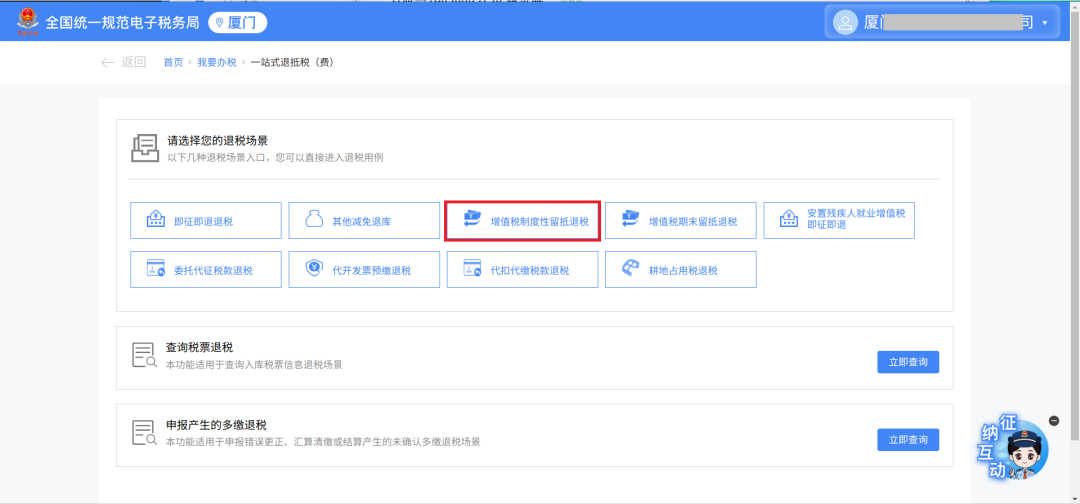Open 增值税制度性留抵退税 entry
The image size is (1080, 504).
pos(523,220)
